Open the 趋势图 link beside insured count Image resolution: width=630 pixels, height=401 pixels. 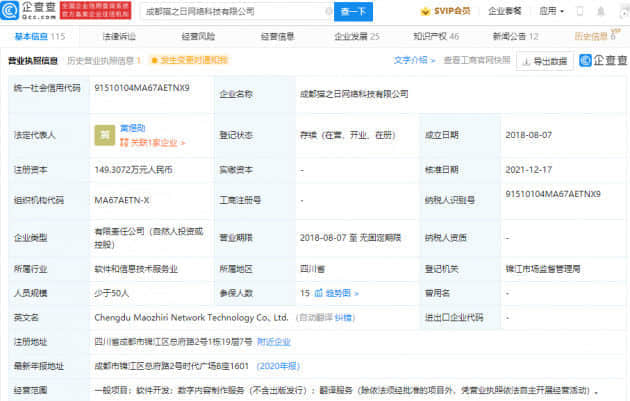342,293
